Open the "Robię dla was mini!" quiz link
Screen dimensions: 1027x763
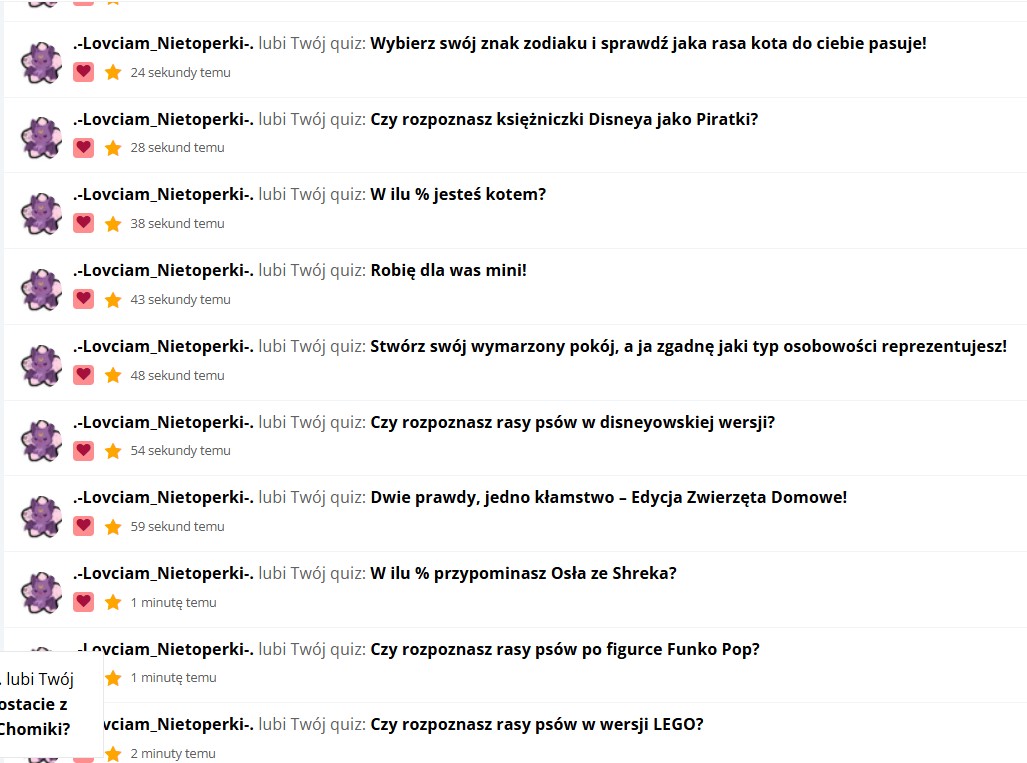tap(448, 271)
